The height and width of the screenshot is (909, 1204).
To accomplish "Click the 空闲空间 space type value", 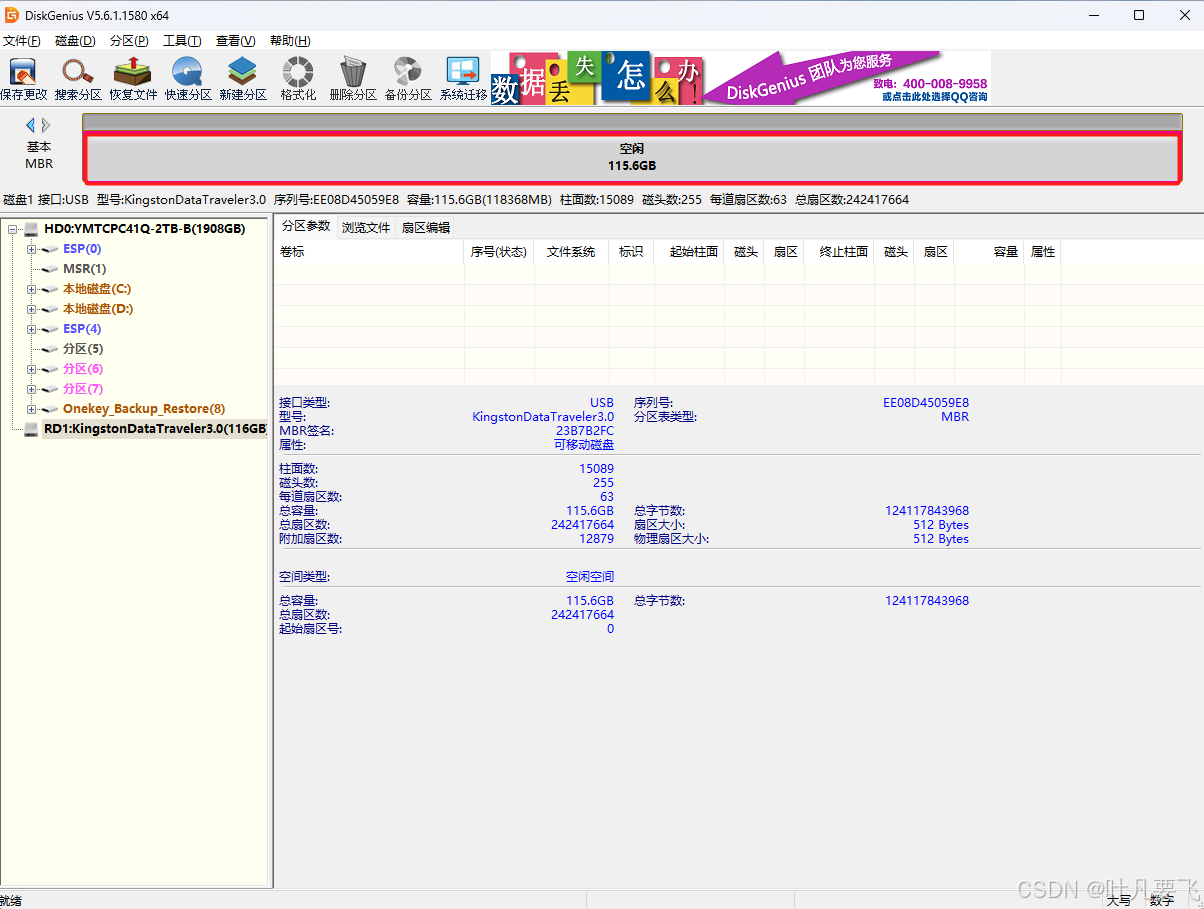I will point(590,577).
